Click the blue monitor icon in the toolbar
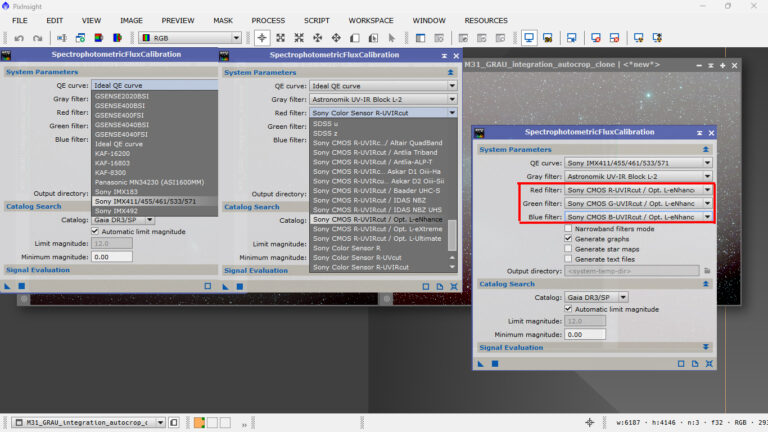 [529, 38]
